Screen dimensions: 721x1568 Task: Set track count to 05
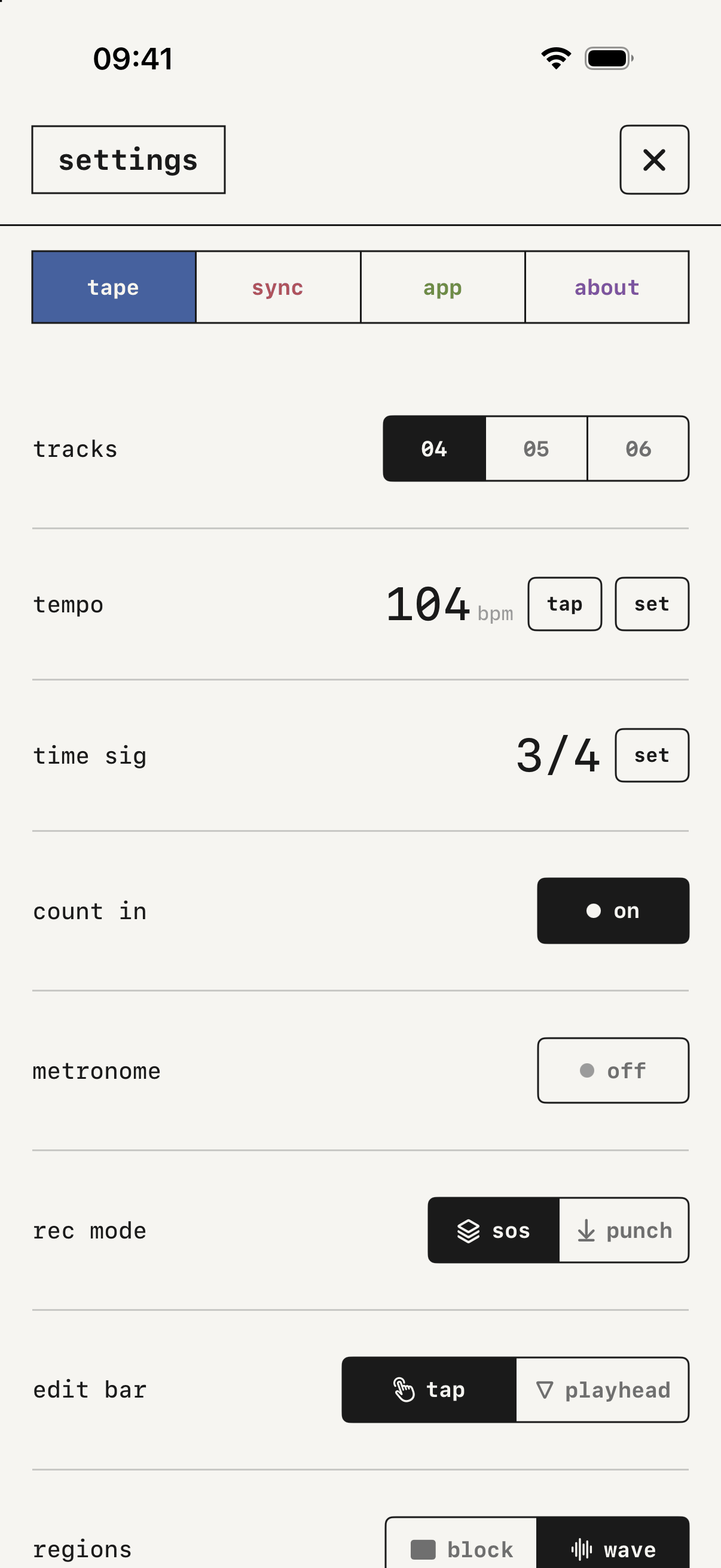click(536, 449)
